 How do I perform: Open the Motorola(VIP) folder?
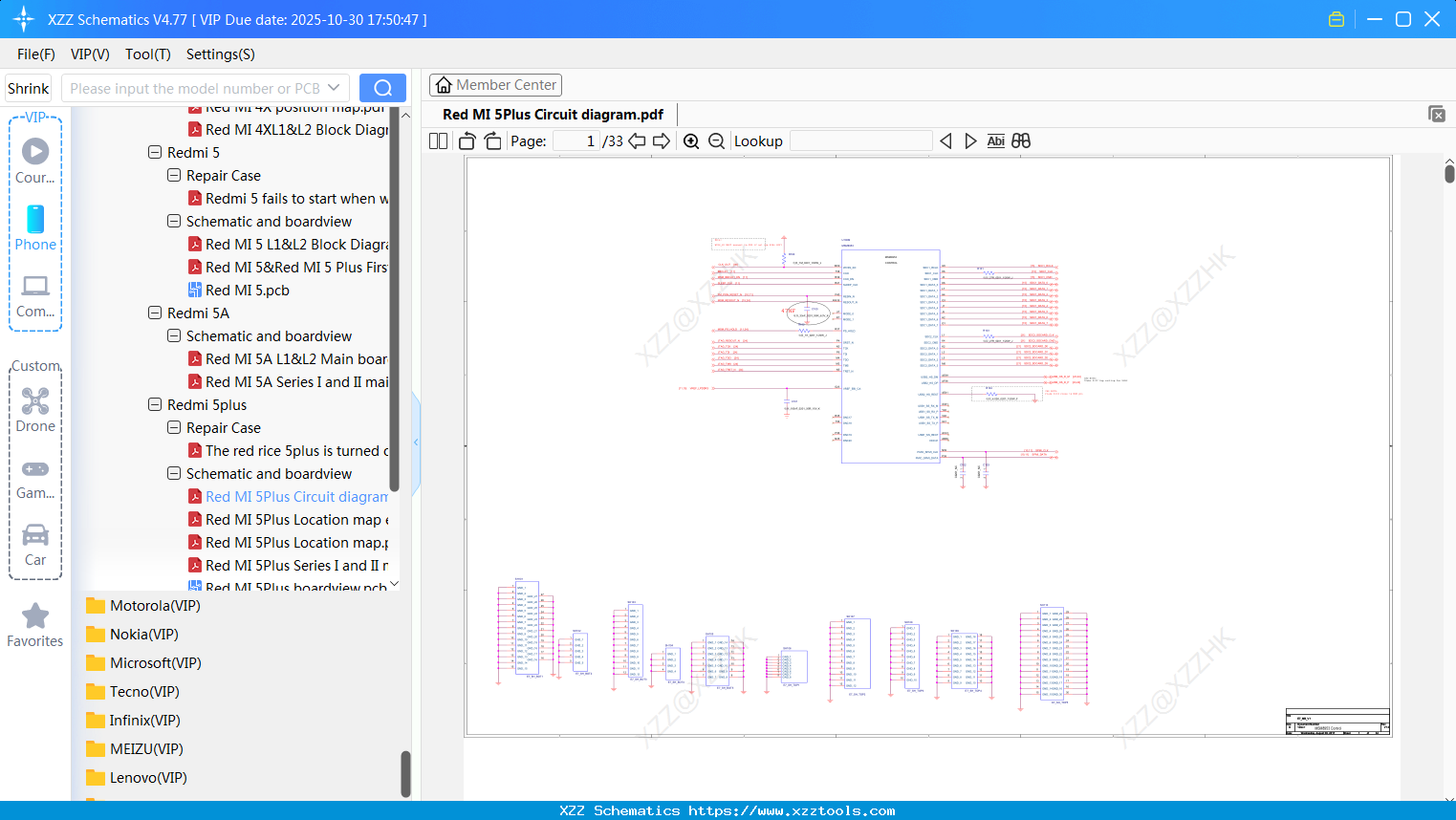tap(143, 606)
